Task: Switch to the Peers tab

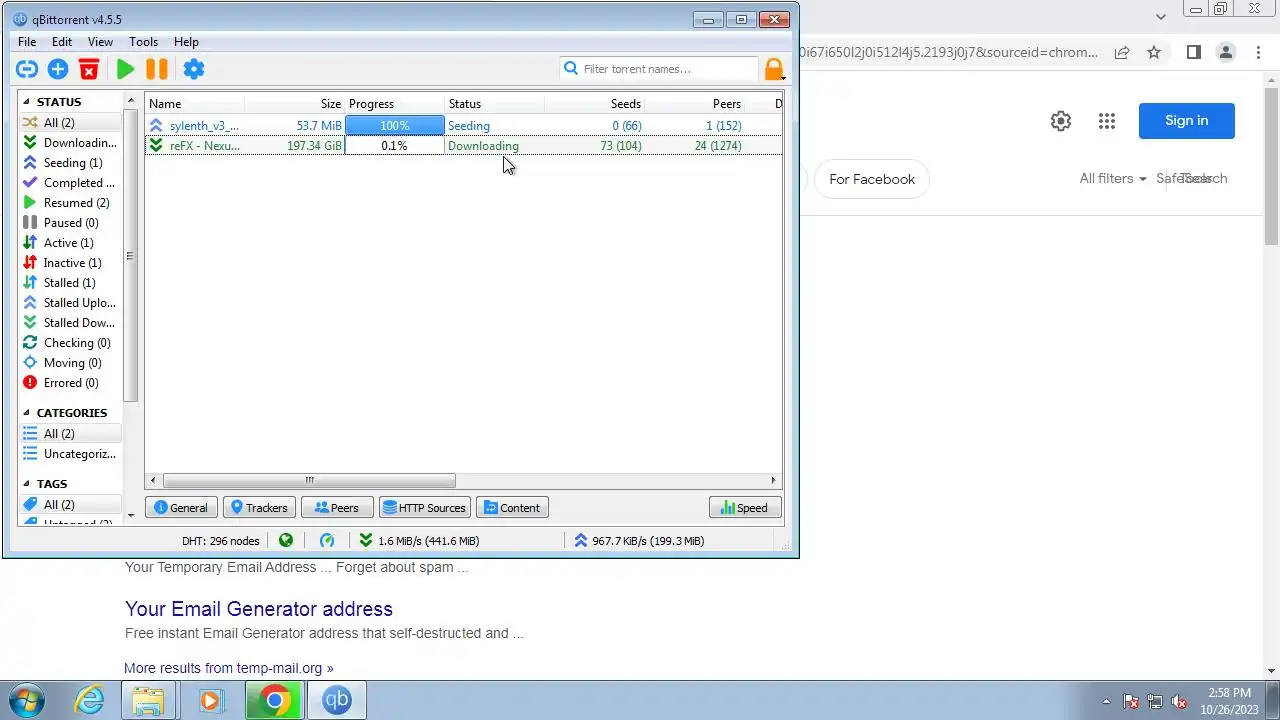Action: (337, 508)
